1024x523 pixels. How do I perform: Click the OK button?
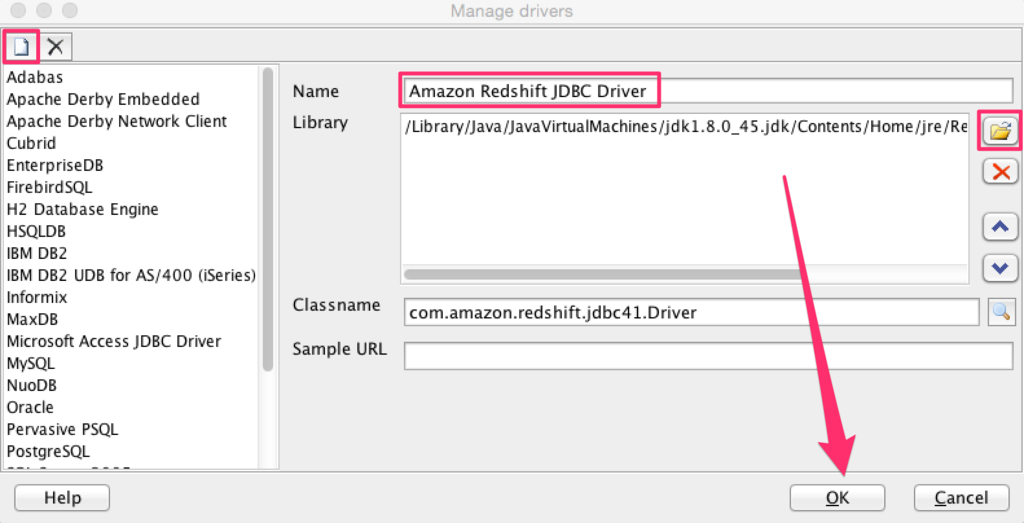click(837, 498)
